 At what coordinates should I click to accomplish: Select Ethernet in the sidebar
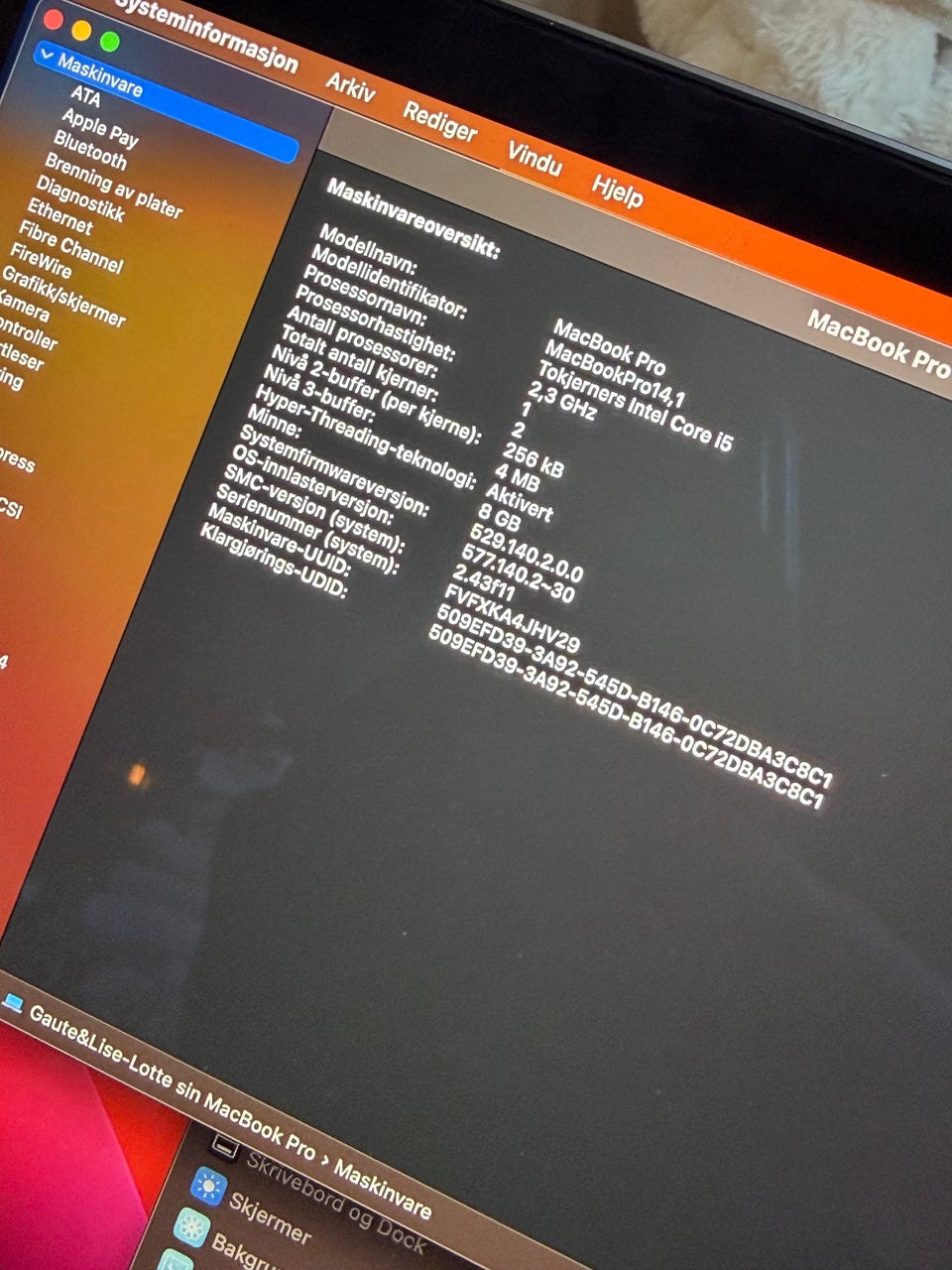[x=61, y=215]
